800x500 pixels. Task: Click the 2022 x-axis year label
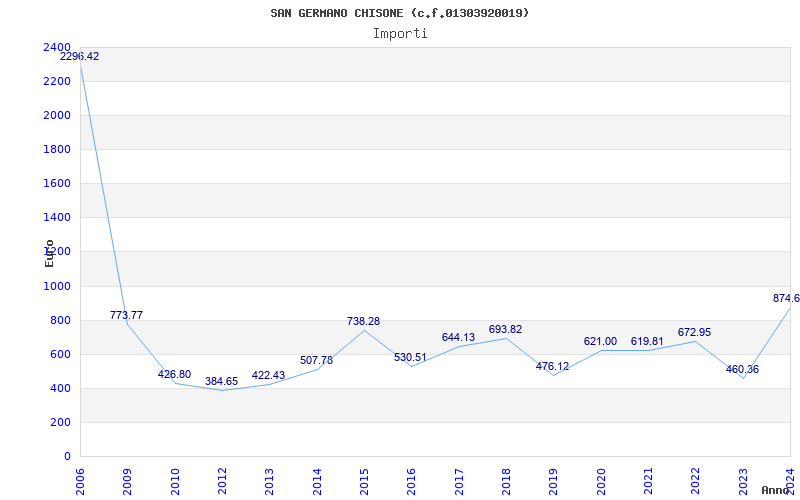696,481
